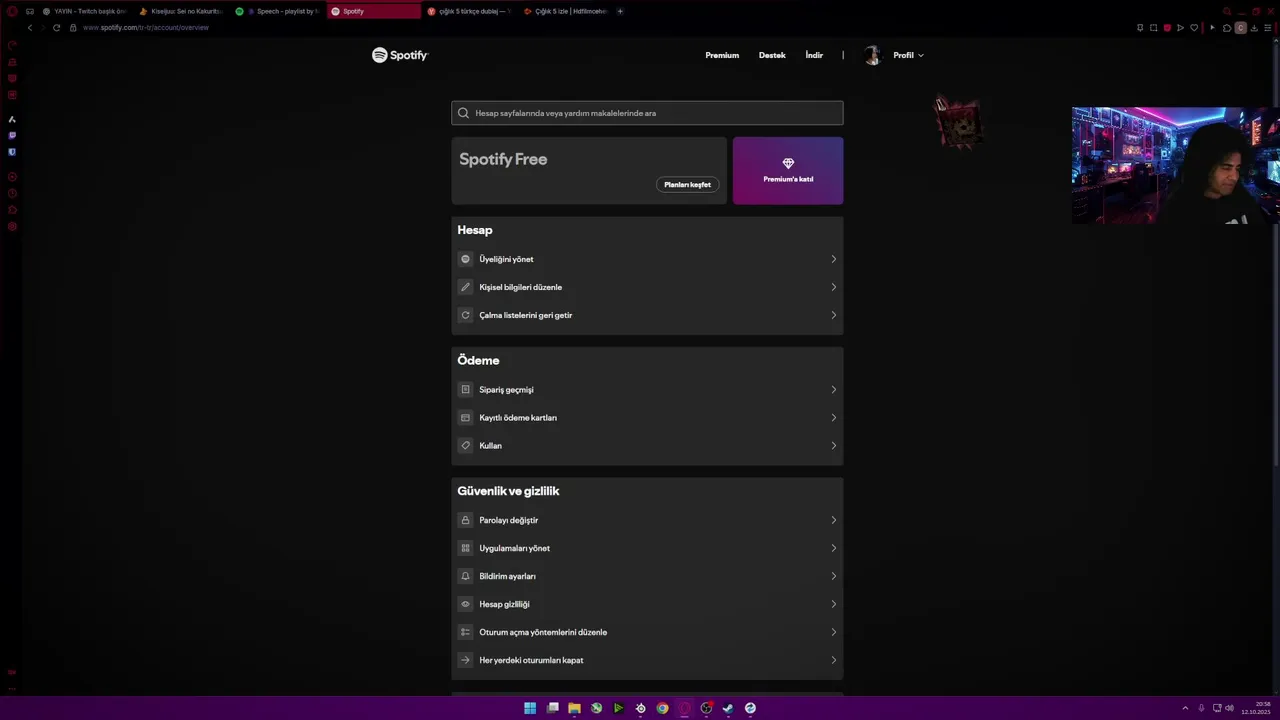Open Bildirim ayarları row
The height and width of the screenshot is (720, 1280).
(x=647, y=576)
